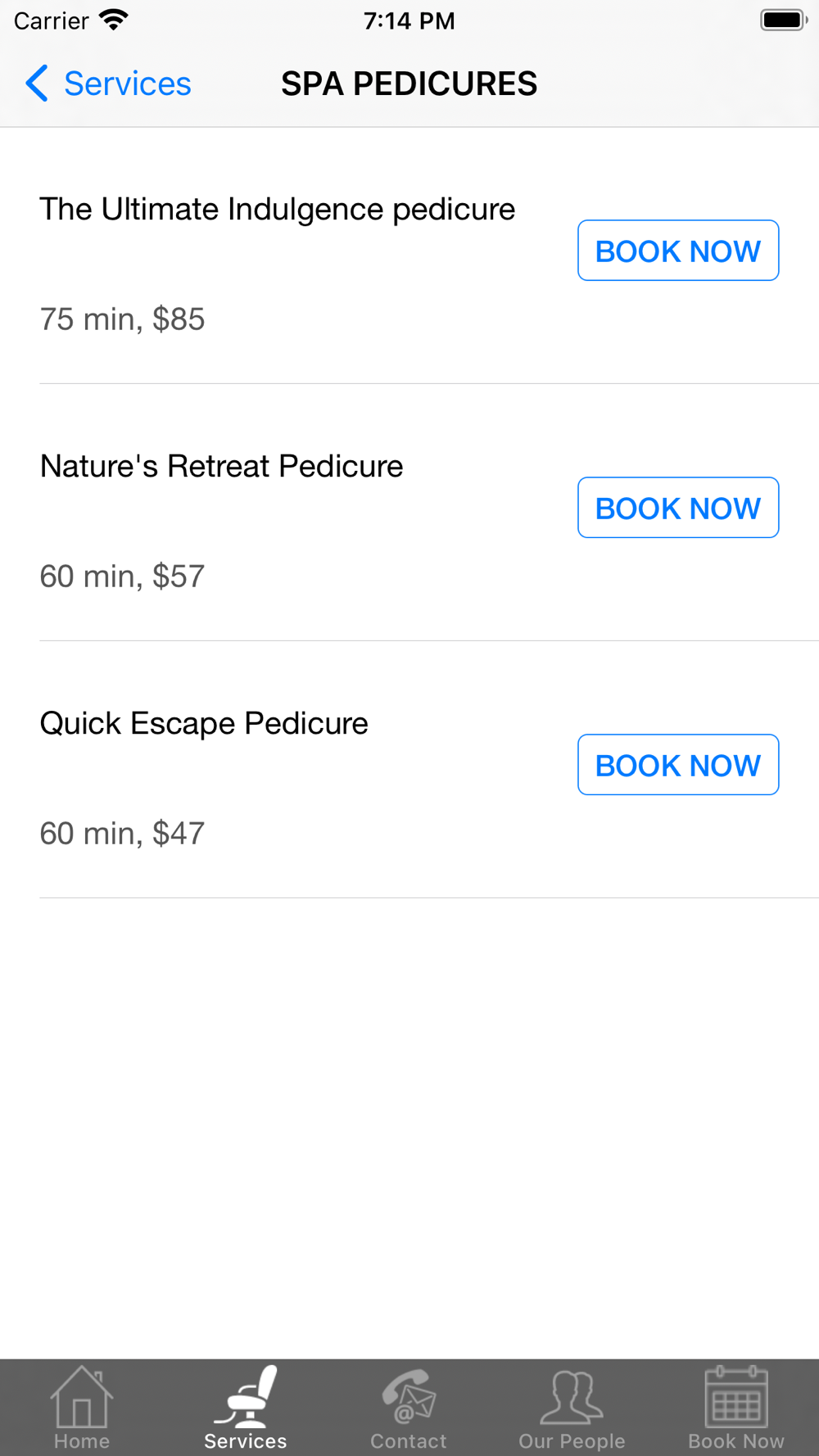The width and height of the screenshot is (819, 1456).
Task: Click the SPA PEDICURES header title
Action: [x=409, y=84]
